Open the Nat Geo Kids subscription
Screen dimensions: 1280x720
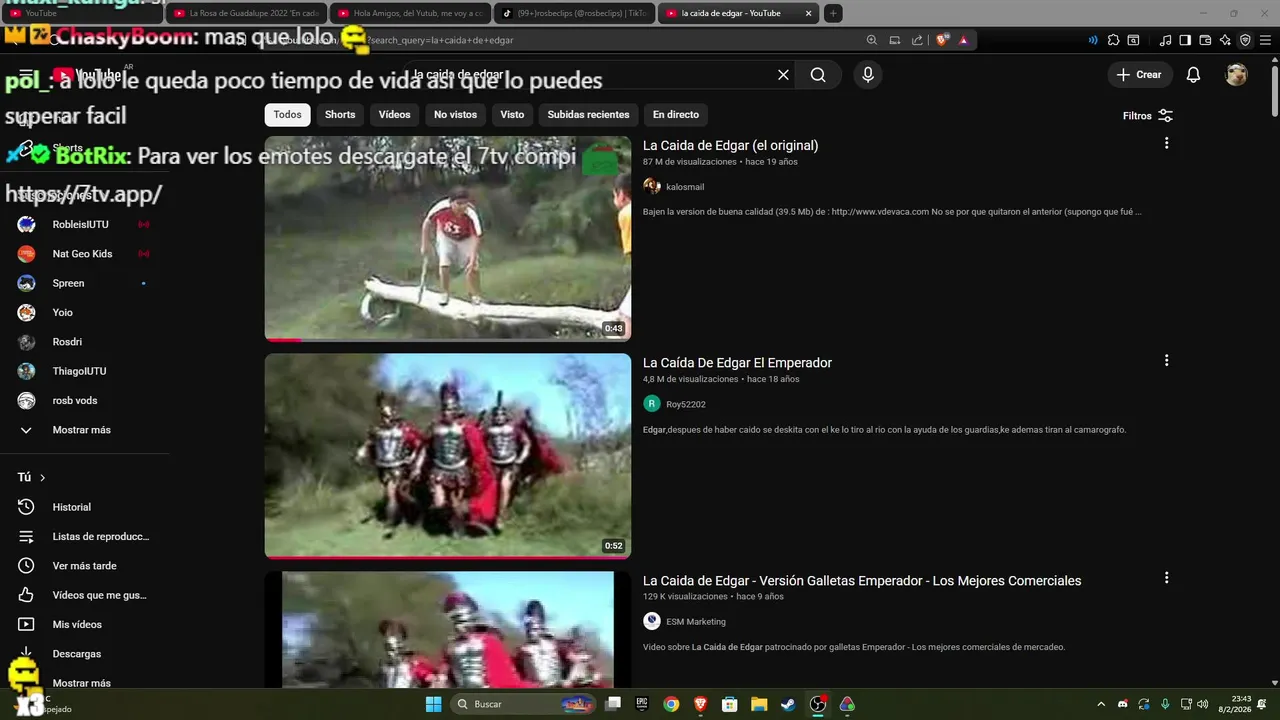[83, 254]
